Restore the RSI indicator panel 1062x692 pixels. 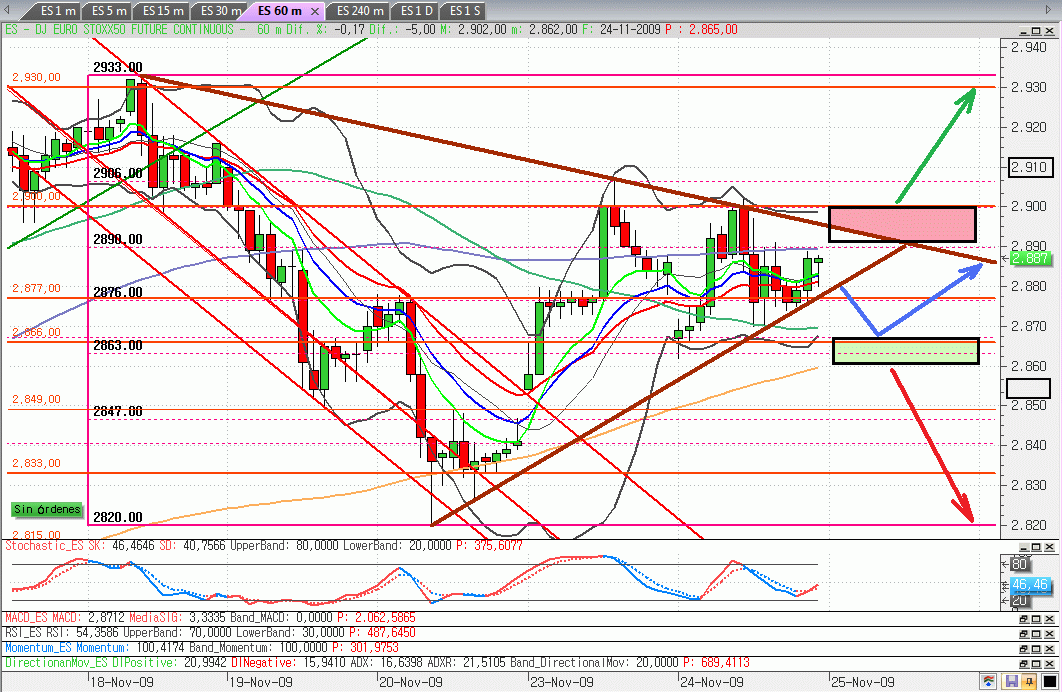pyautogui.click(x=1024, y=634)
